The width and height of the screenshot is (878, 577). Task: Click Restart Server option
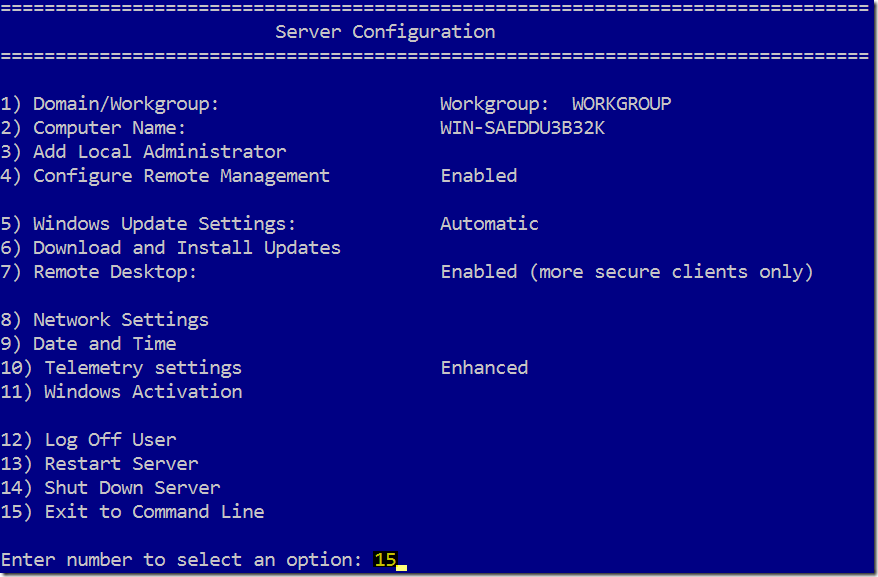pyautogui.click(x=99, y=464)
